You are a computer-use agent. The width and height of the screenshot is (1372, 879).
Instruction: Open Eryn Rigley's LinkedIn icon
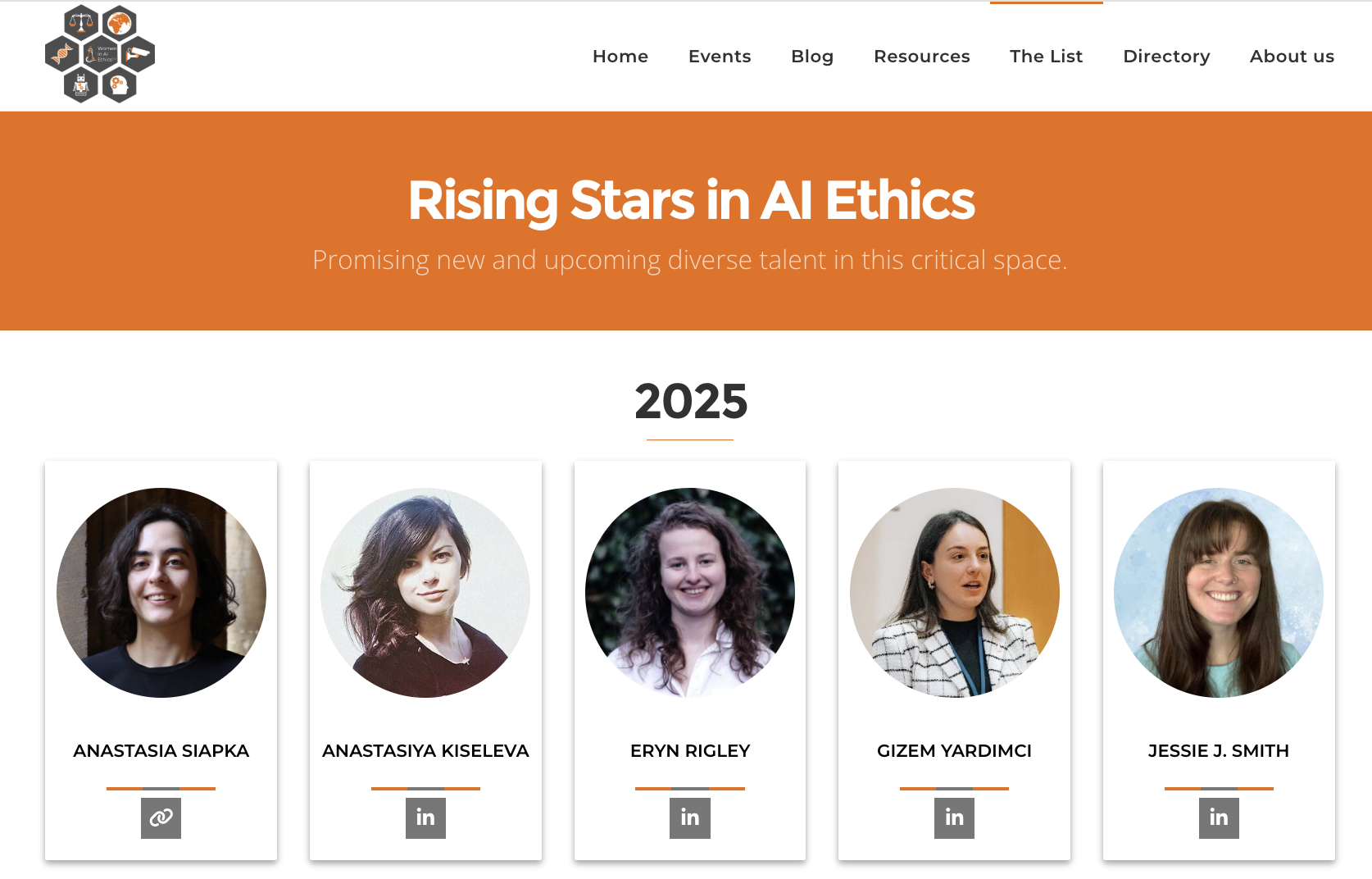690,818
